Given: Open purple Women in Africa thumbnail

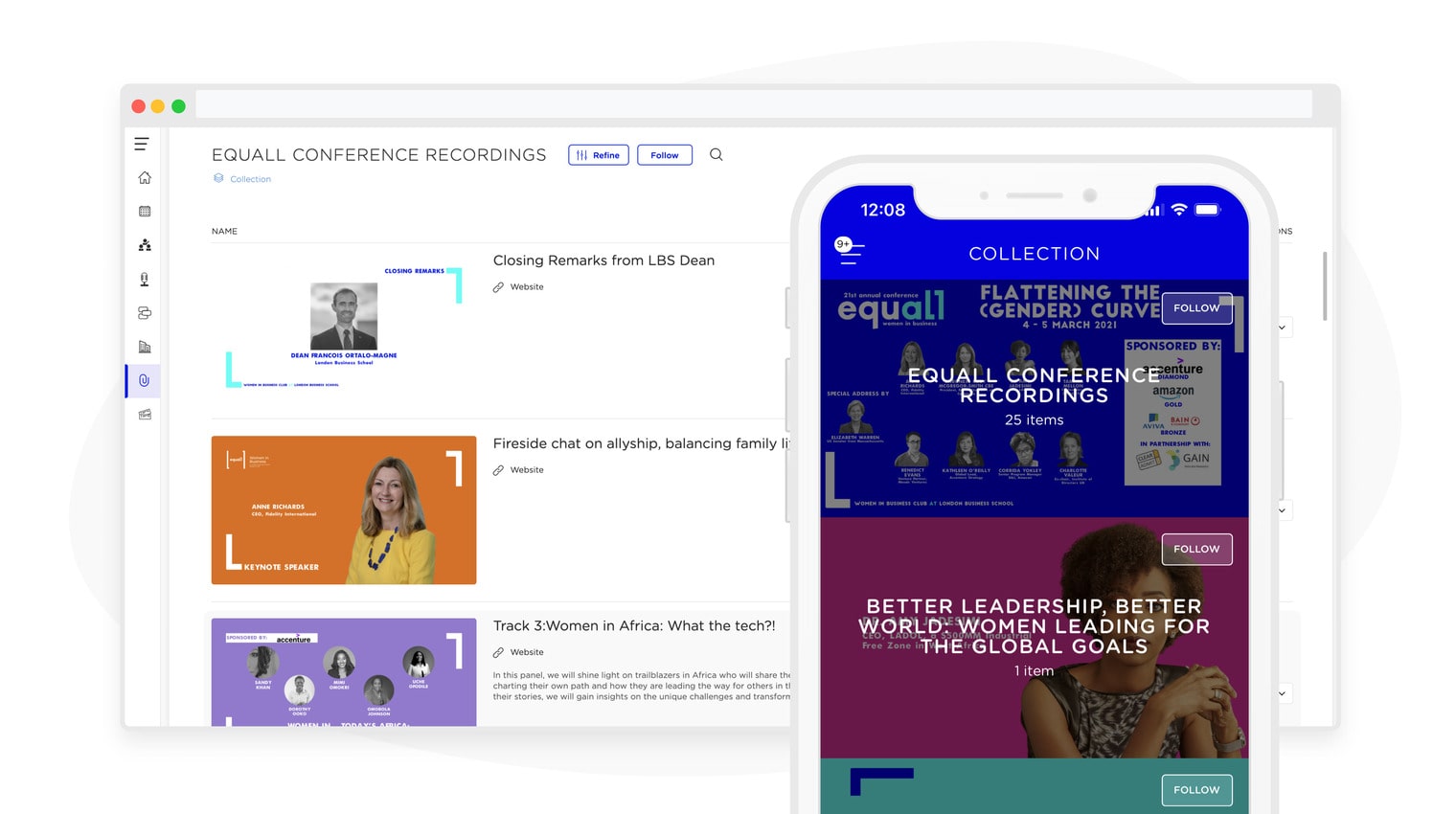Looking at the screenshot, I should 344,672.
